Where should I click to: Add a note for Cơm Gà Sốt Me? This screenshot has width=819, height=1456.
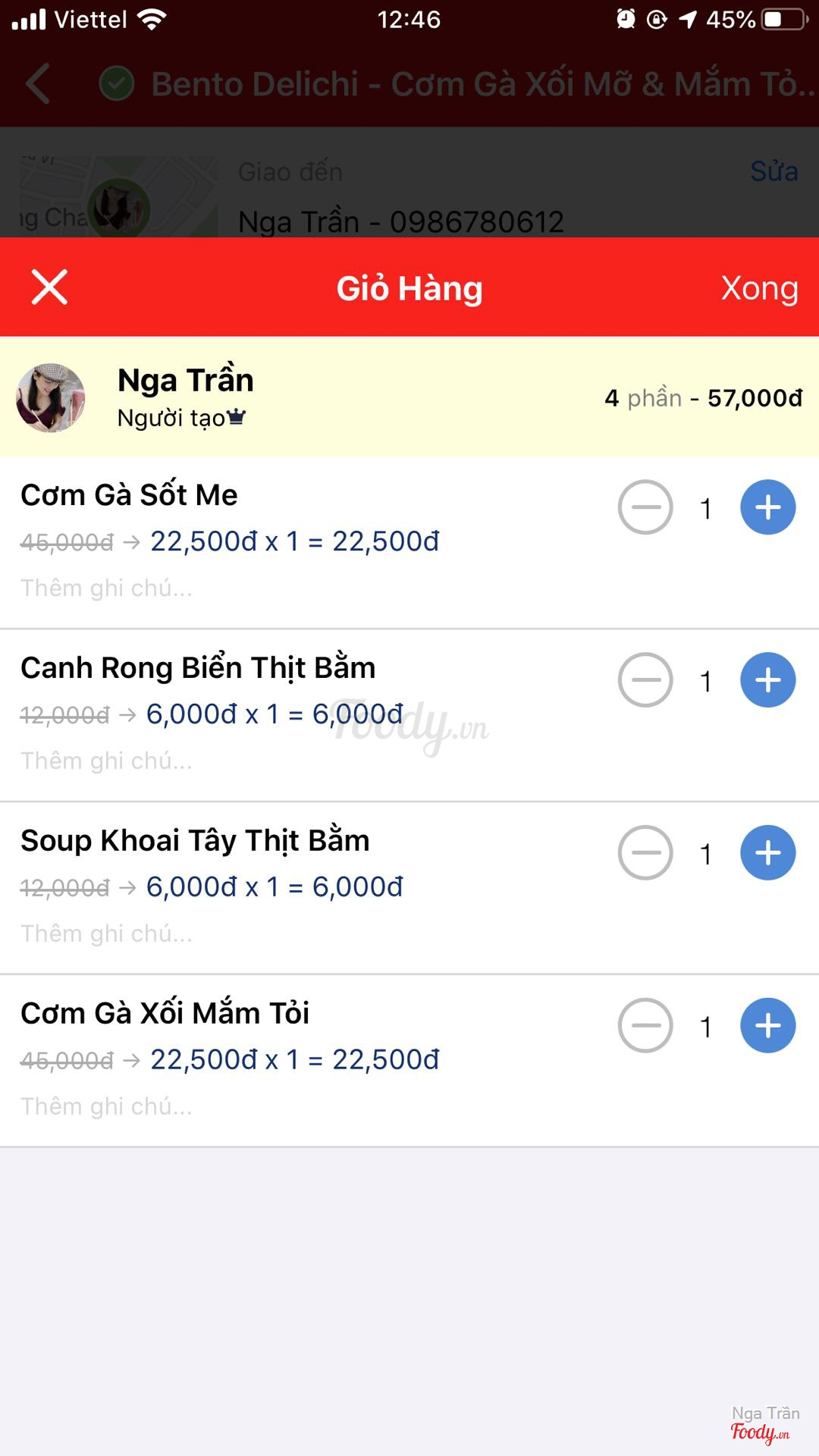107,588
